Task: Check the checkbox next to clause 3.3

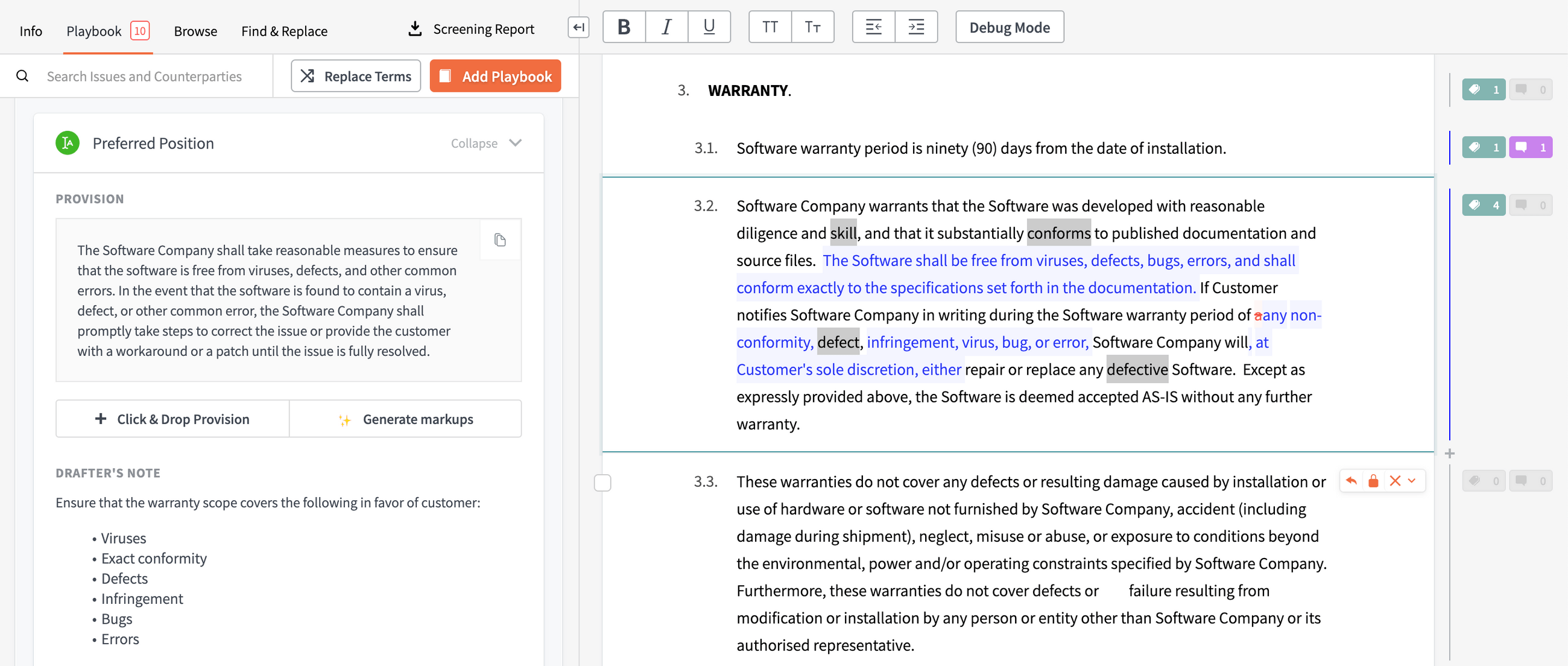Action: (x=603, y=483)
